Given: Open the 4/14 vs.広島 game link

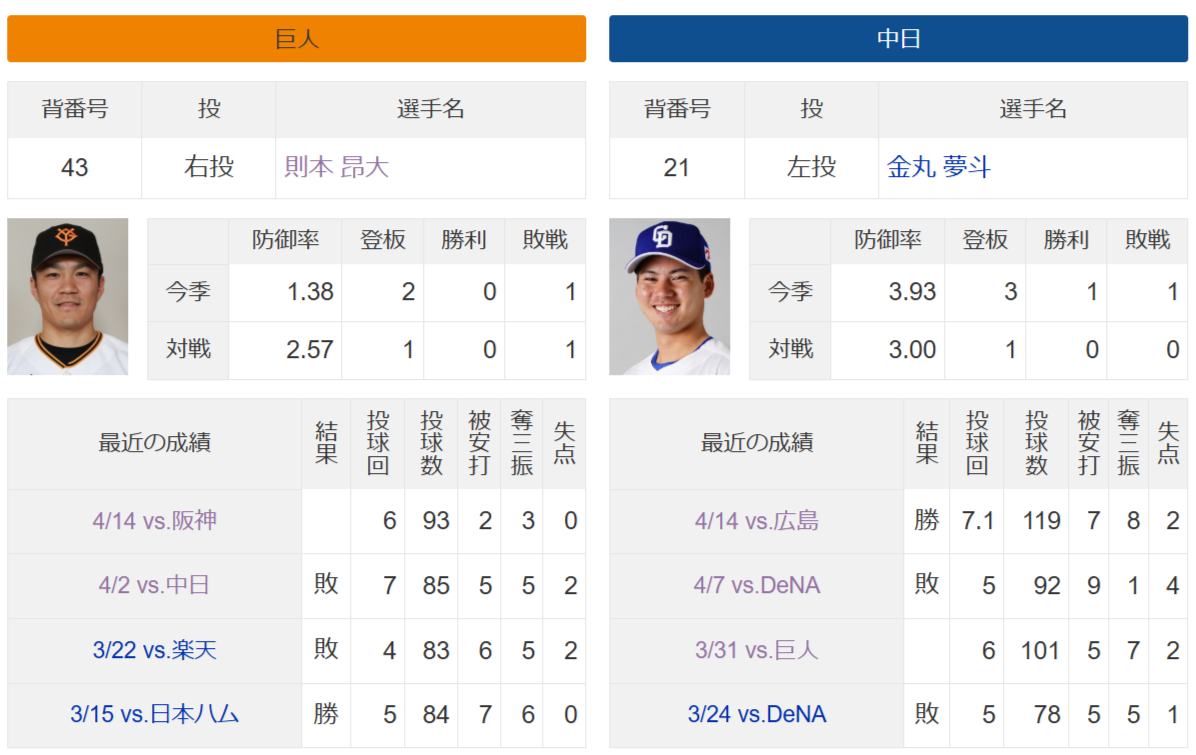Looking at the screenshot, I should tap(756, 521).
